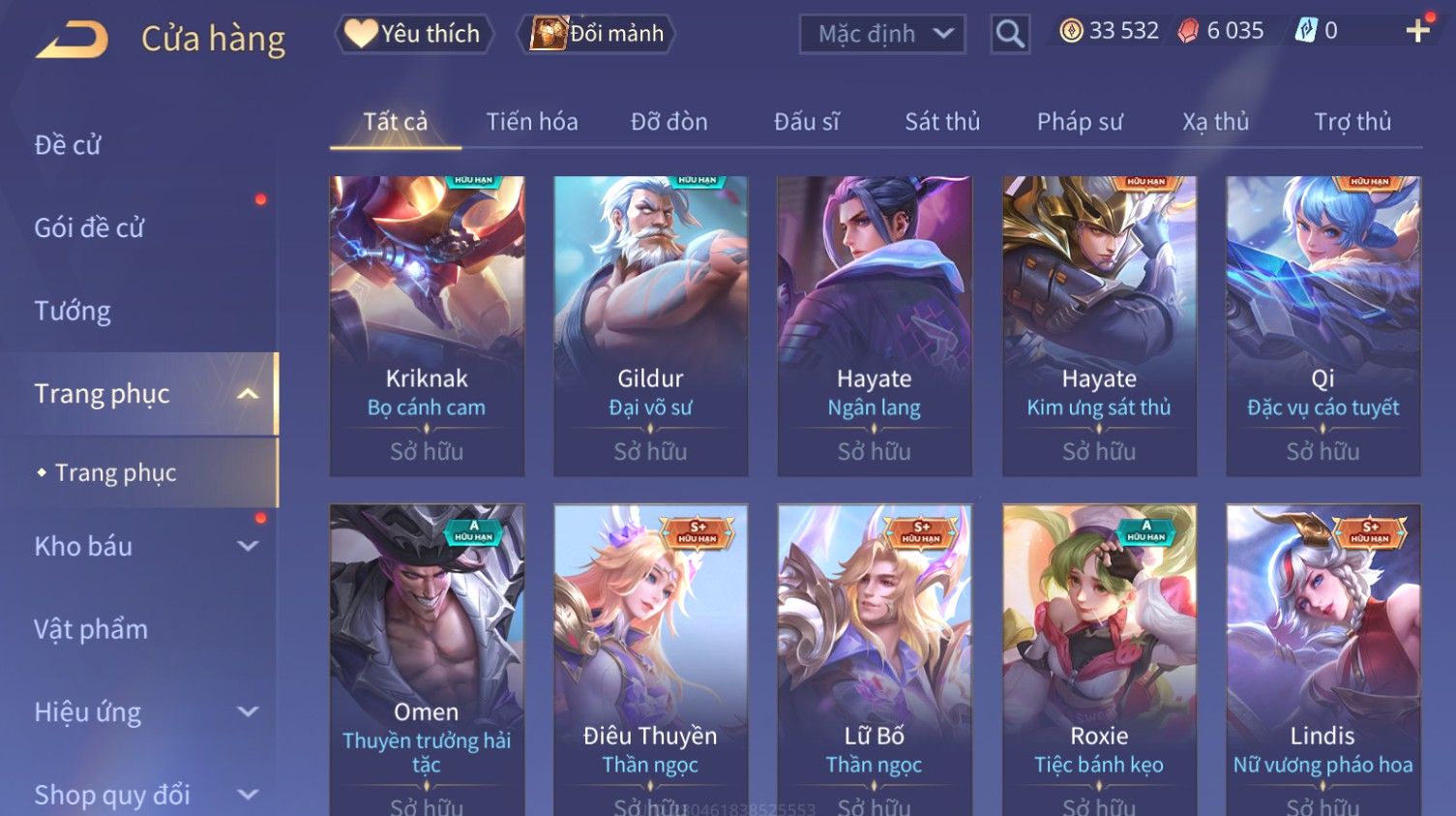Tap the plus icon to add currency

[1417, 32]
